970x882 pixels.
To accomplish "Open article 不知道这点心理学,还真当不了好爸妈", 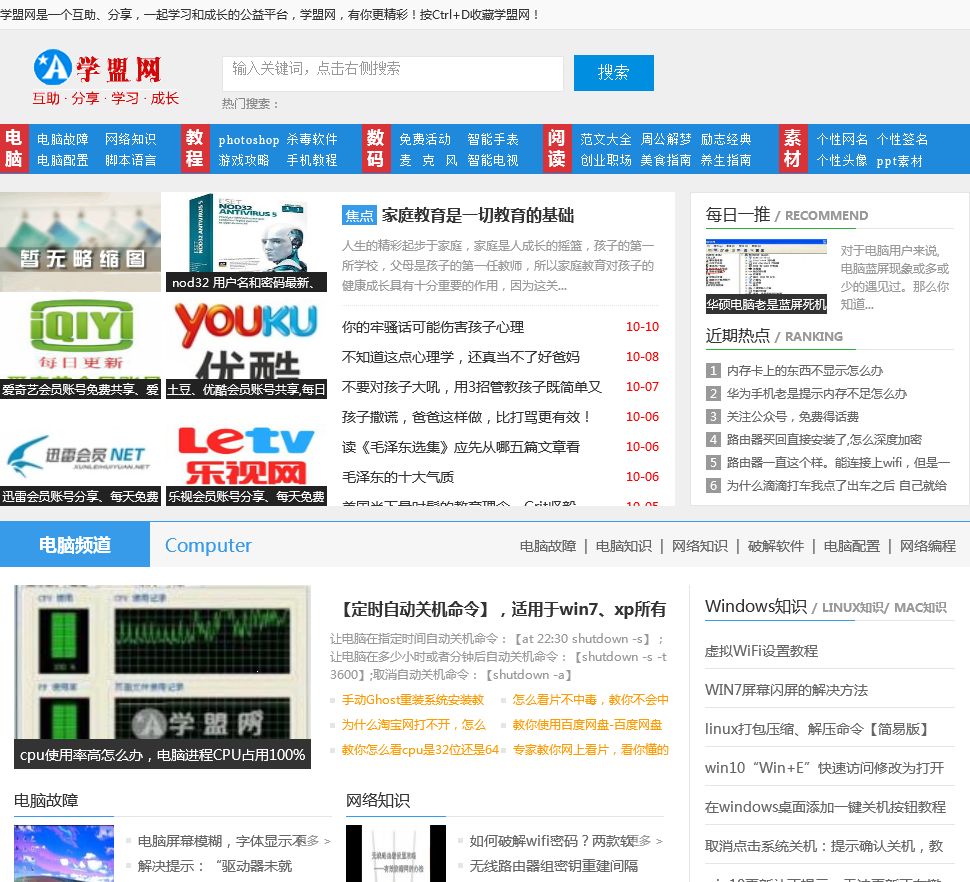I will (x=461, y=357).
